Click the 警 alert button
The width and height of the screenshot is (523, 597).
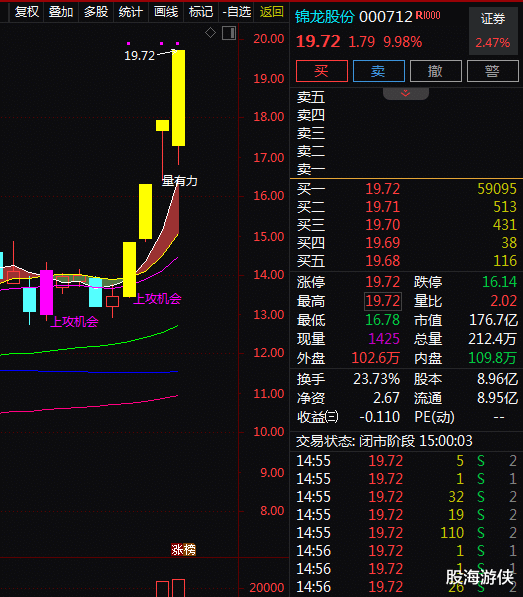(x=493, y=71)
